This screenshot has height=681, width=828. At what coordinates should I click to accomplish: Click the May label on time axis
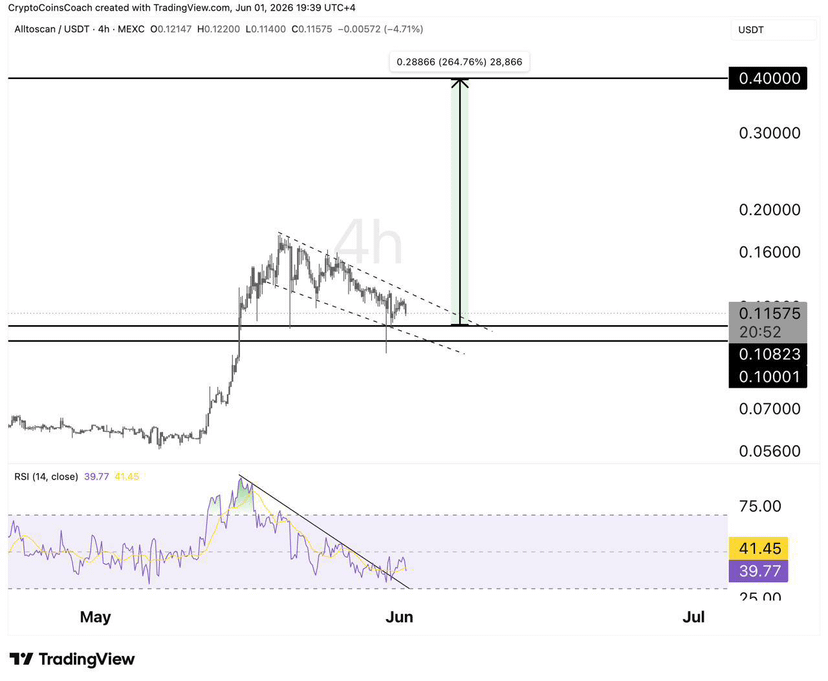pos(96,617)
